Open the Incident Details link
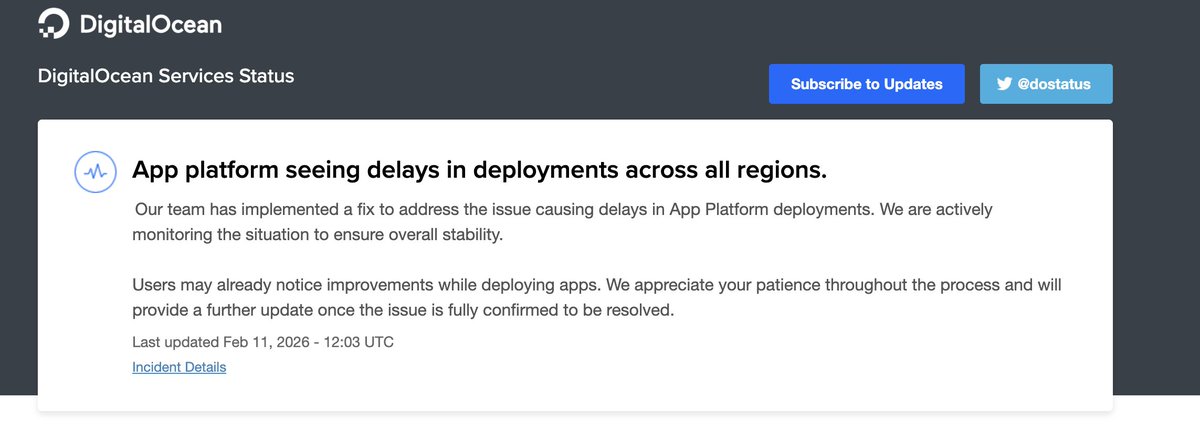This screenshot has height=431, width=1200. pos(179,367)
